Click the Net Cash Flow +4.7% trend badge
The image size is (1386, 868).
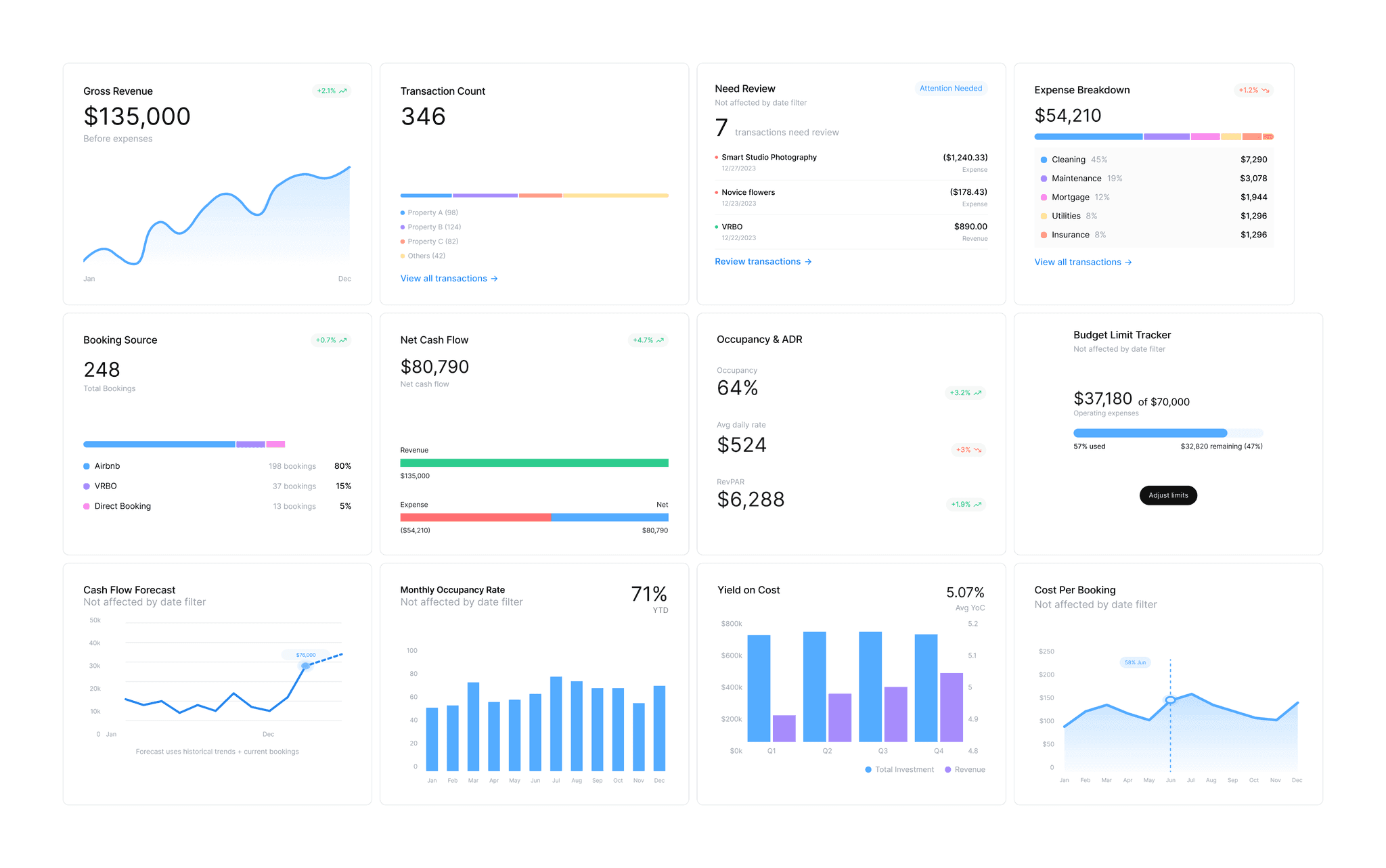click(648, 340)
